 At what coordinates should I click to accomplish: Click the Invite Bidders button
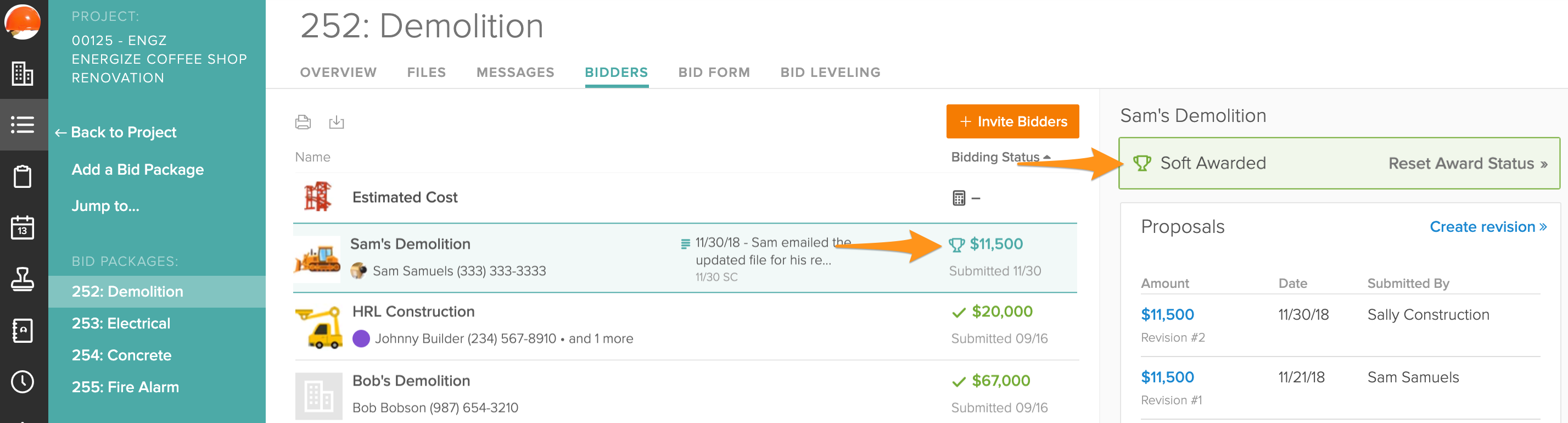[1012, 122]
